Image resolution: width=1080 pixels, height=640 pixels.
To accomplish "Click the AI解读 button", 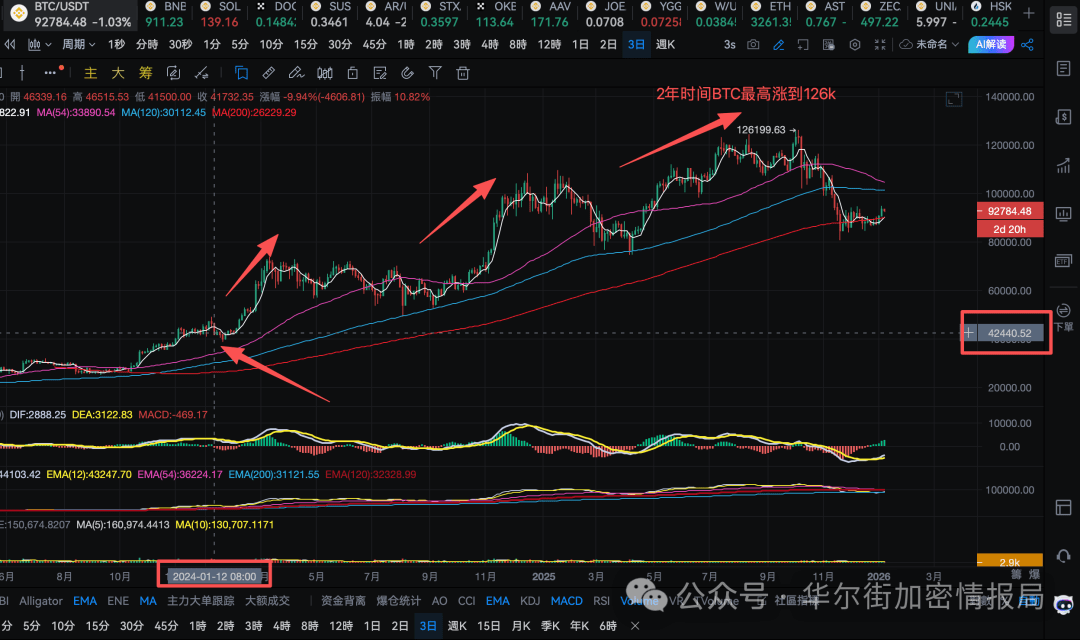I will coord(990,45).
